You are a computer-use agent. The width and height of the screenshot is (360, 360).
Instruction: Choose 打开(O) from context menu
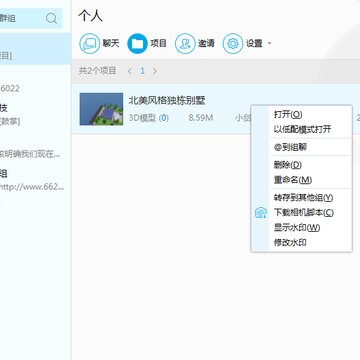[288, 114]
